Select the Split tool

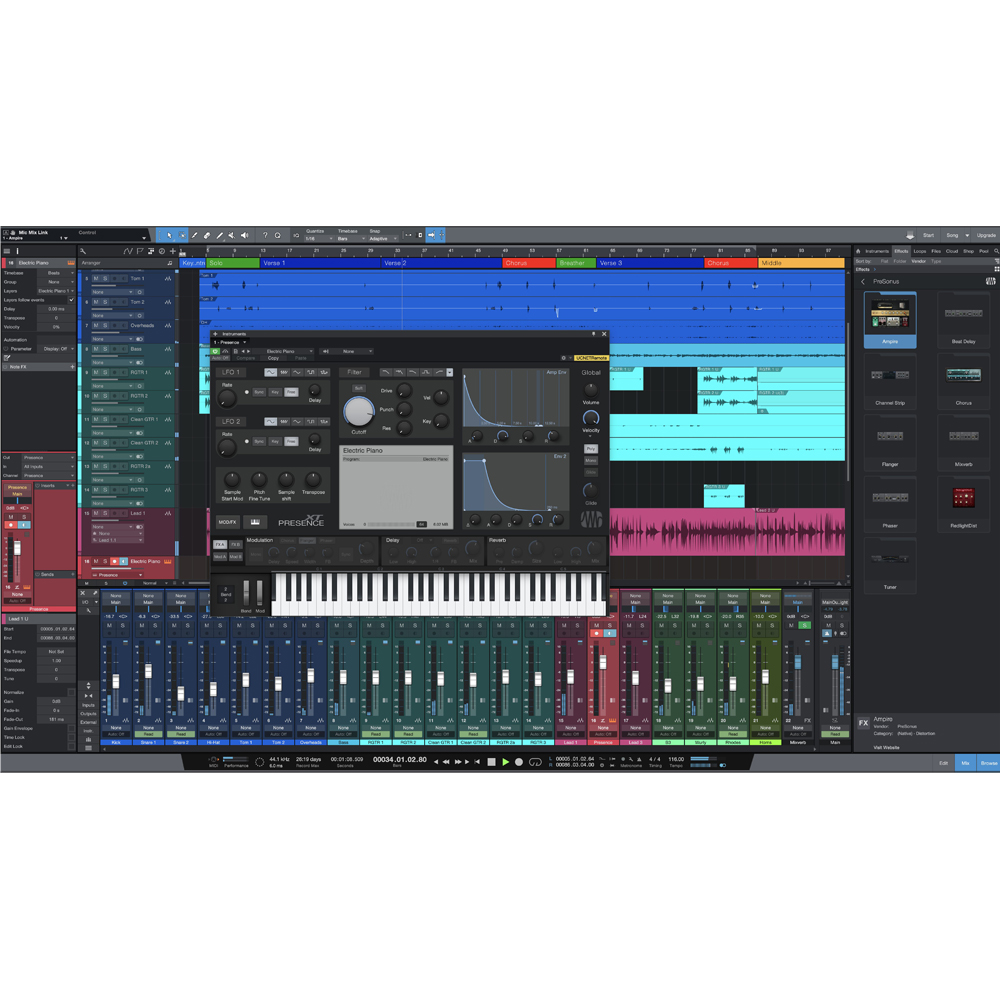click(195, 235)
